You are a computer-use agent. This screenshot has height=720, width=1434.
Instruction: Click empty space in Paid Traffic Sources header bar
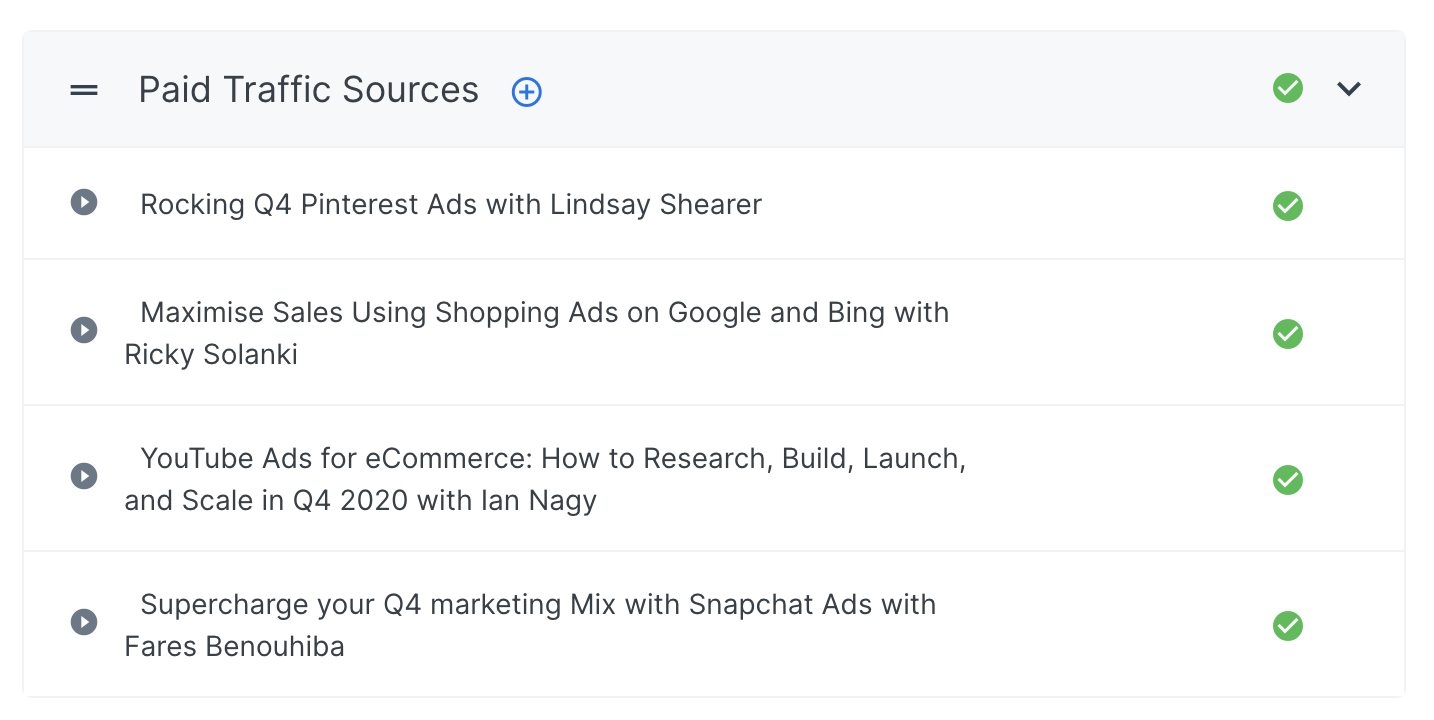(x=900, y=90)
